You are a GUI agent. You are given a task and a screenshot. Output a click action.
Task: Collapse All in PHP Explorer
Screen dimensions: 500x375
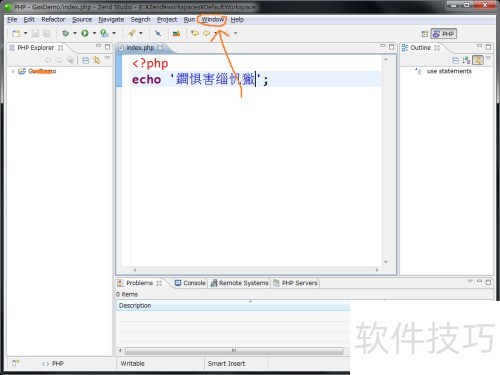86,60
